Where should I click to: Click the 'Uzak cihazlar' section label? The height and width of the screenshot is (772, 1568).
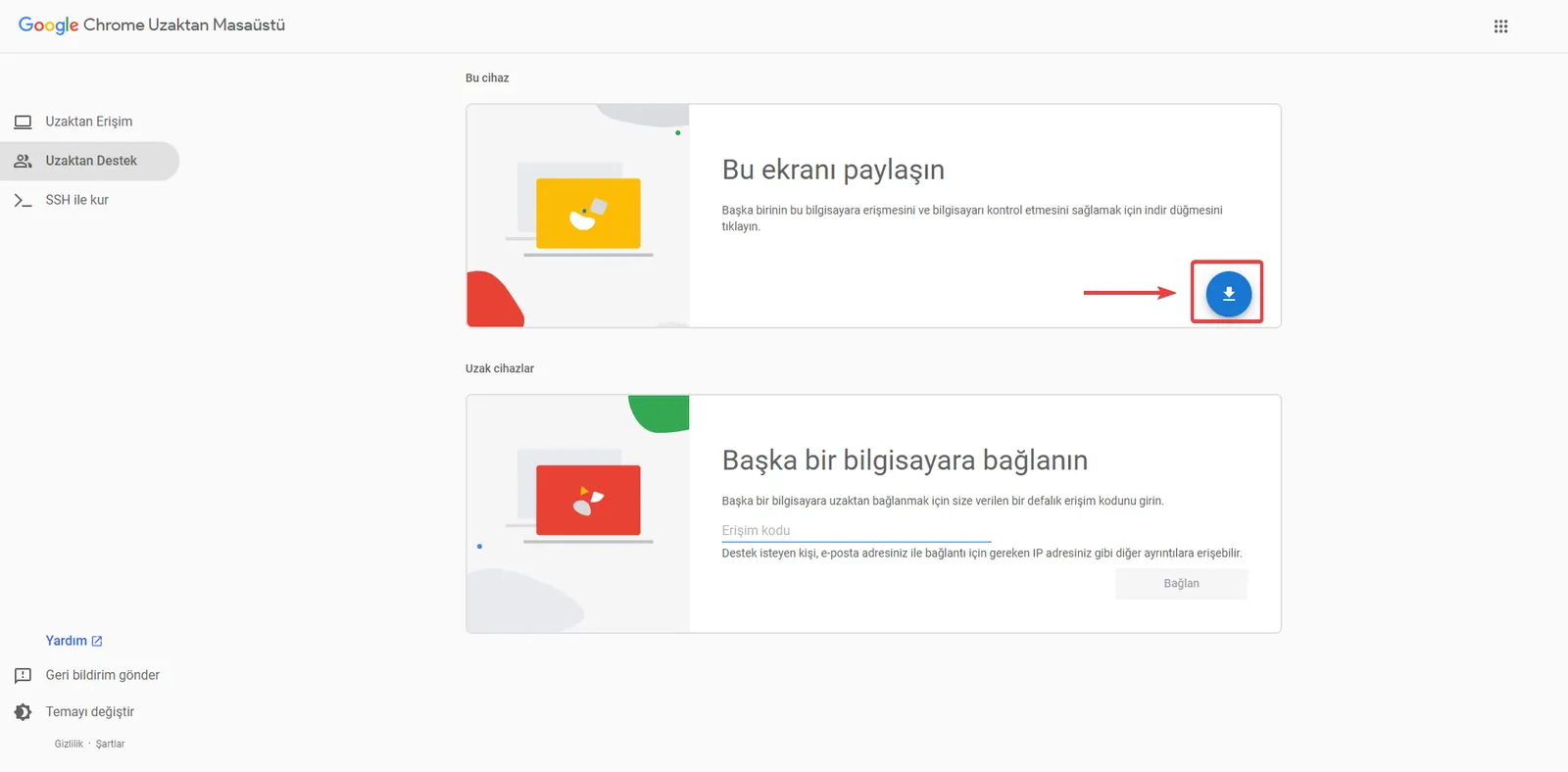click(x=500, y=369)
